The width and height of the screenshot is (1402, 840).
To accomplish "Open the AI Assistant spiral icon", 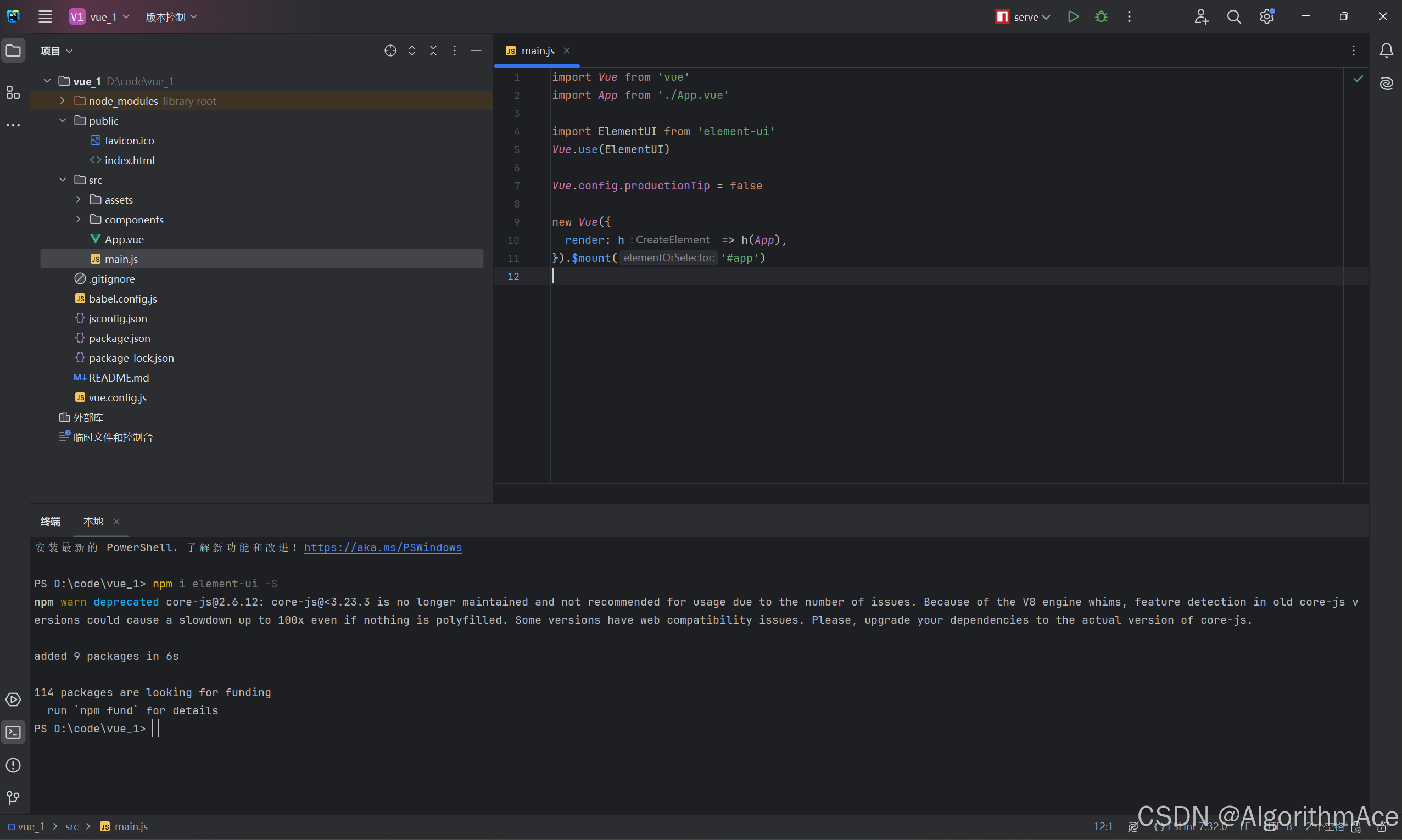I will pyautogui.click(x=1386, y=83).
